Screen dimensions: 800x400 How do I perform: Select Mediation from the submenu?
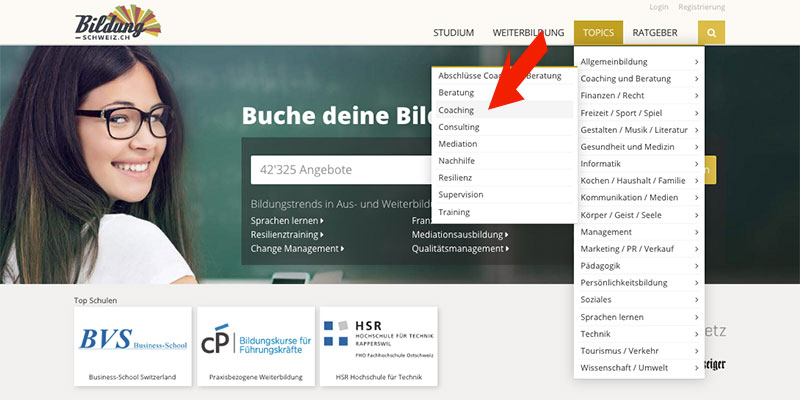point(458,144)
